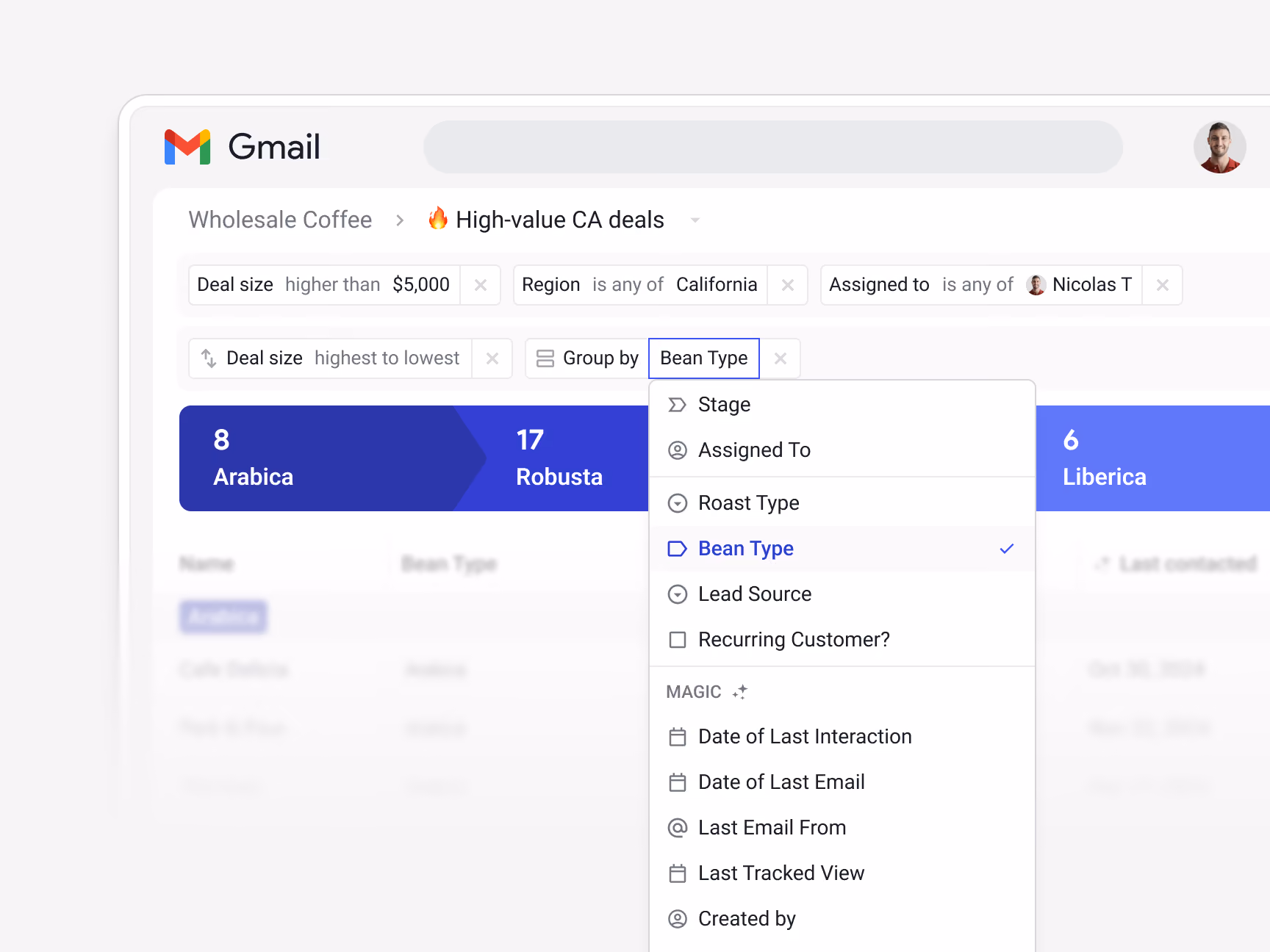
Task: Click the Roast Type dropdown circle icon
Action: point(678,503)
